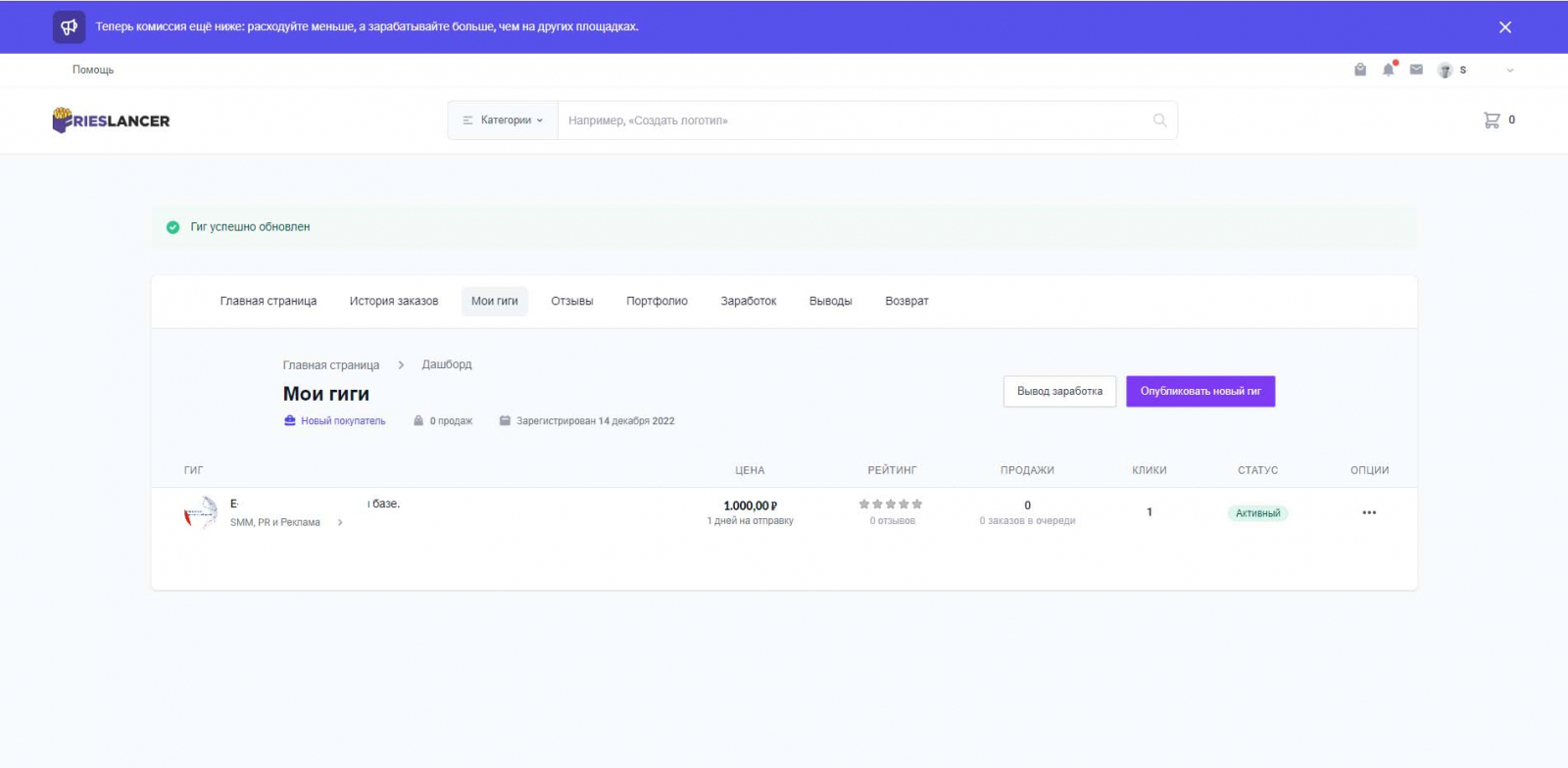Go to the Заработок tab

click(x=748, y=302)
